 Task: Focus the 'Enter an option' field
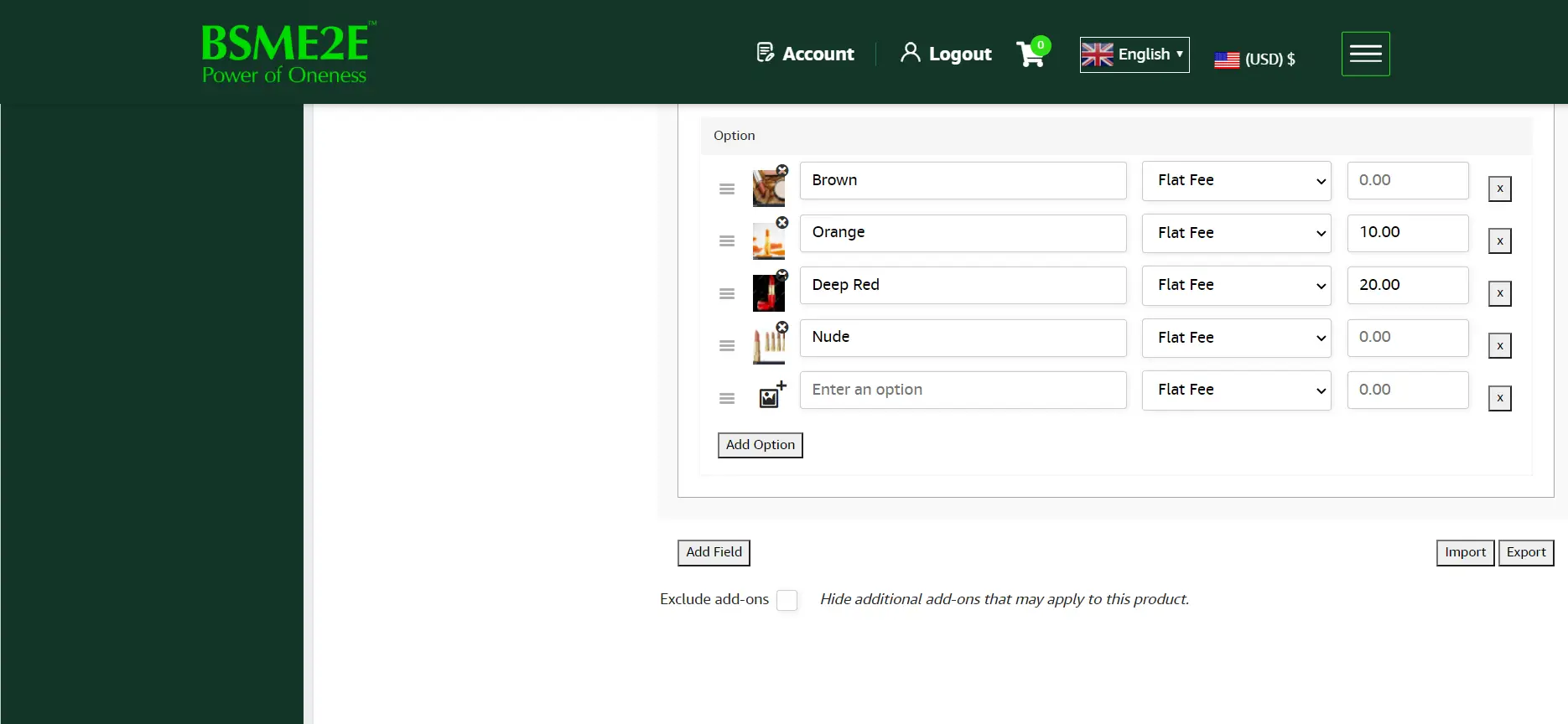click(963, 390)
